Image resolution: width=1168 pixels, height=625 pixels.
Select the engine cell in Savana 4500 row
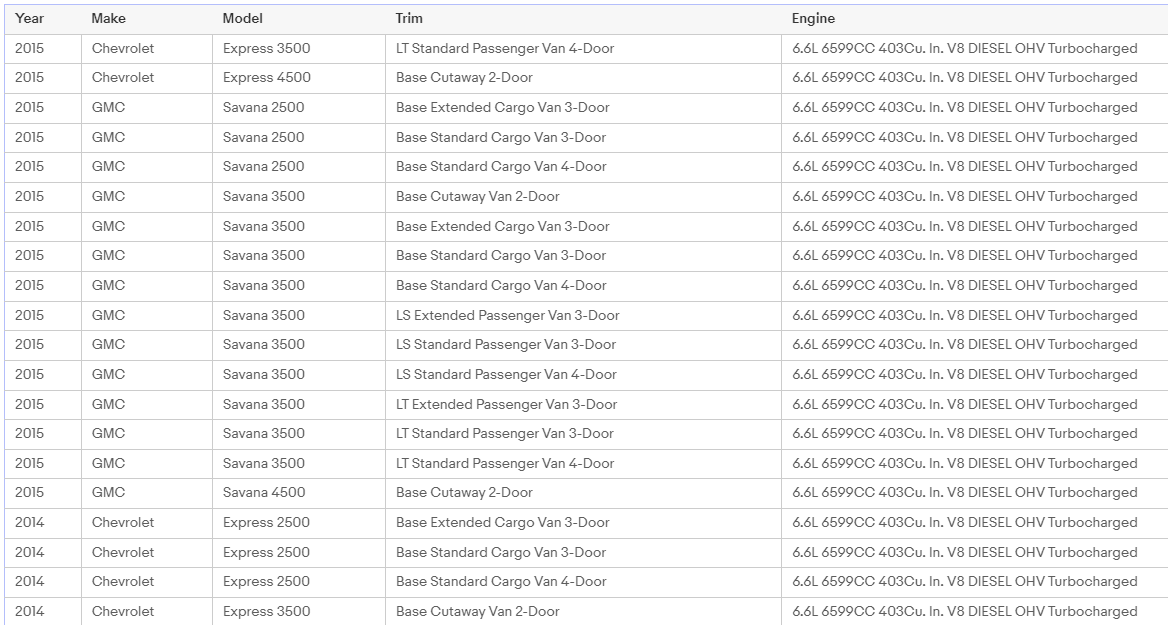[964, 493]
